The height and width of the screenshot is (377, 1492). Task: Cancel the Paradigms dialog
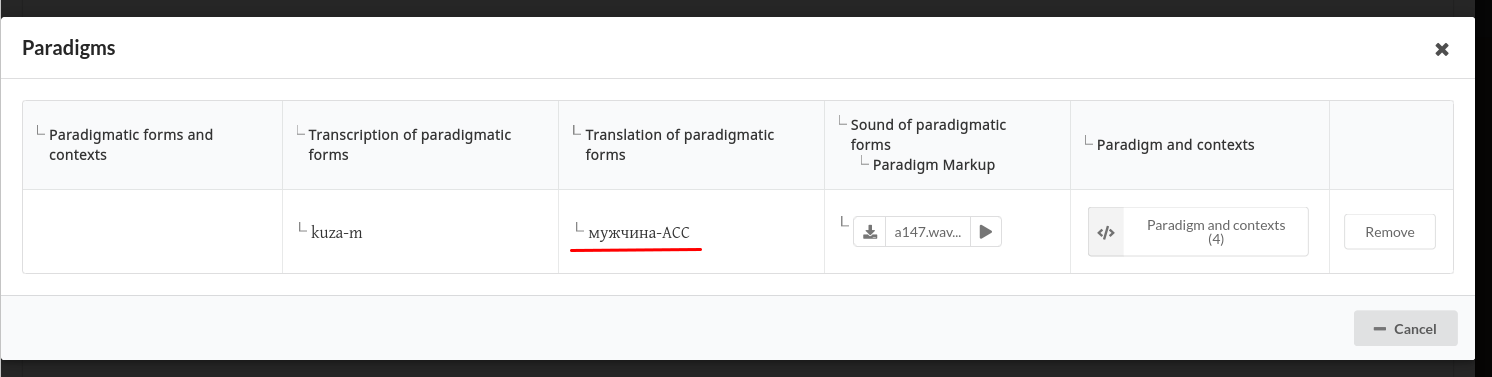1406,328
